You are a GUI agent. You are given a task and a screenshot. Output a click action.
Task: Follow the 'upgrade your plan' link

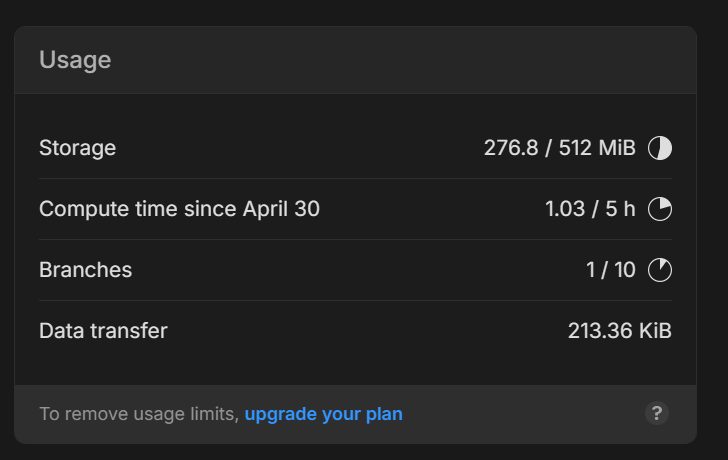click(323, 414)
